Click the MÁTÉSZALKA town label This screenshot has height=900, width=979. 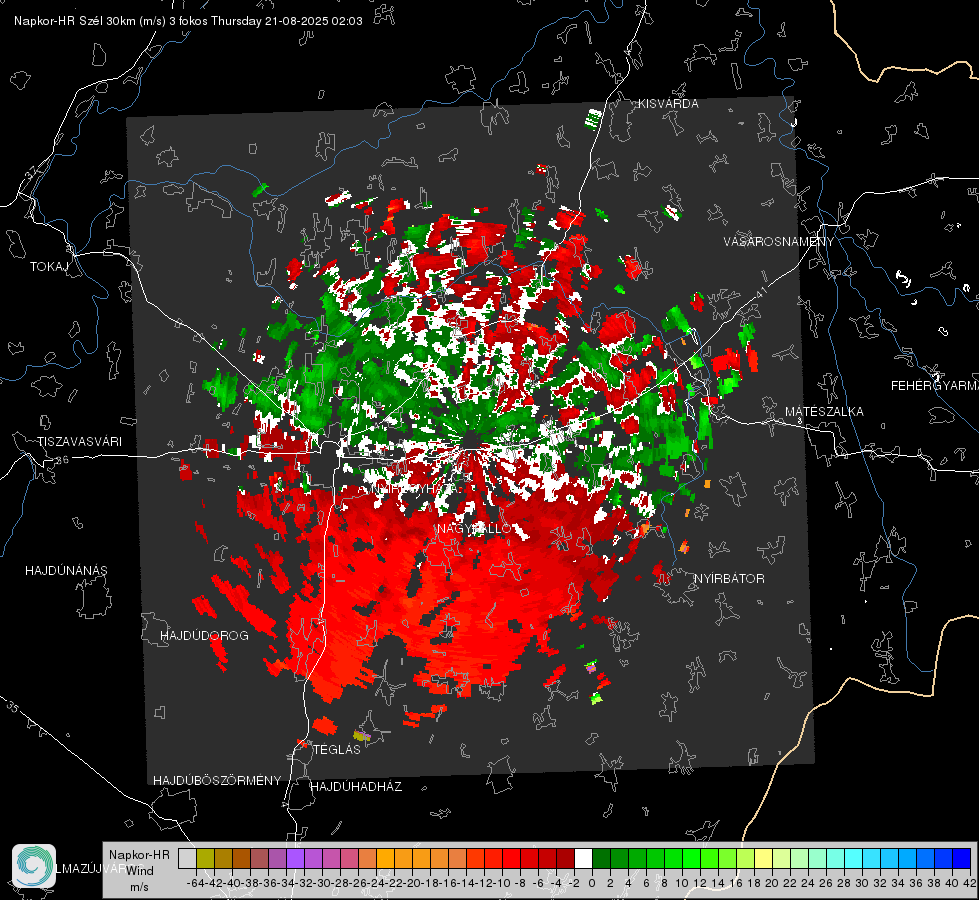(824, 412)
